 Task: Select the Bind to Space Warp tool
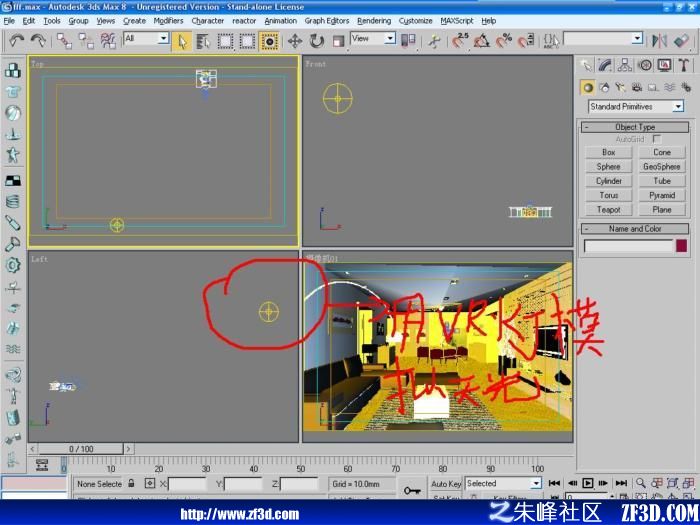coord(108,42)
